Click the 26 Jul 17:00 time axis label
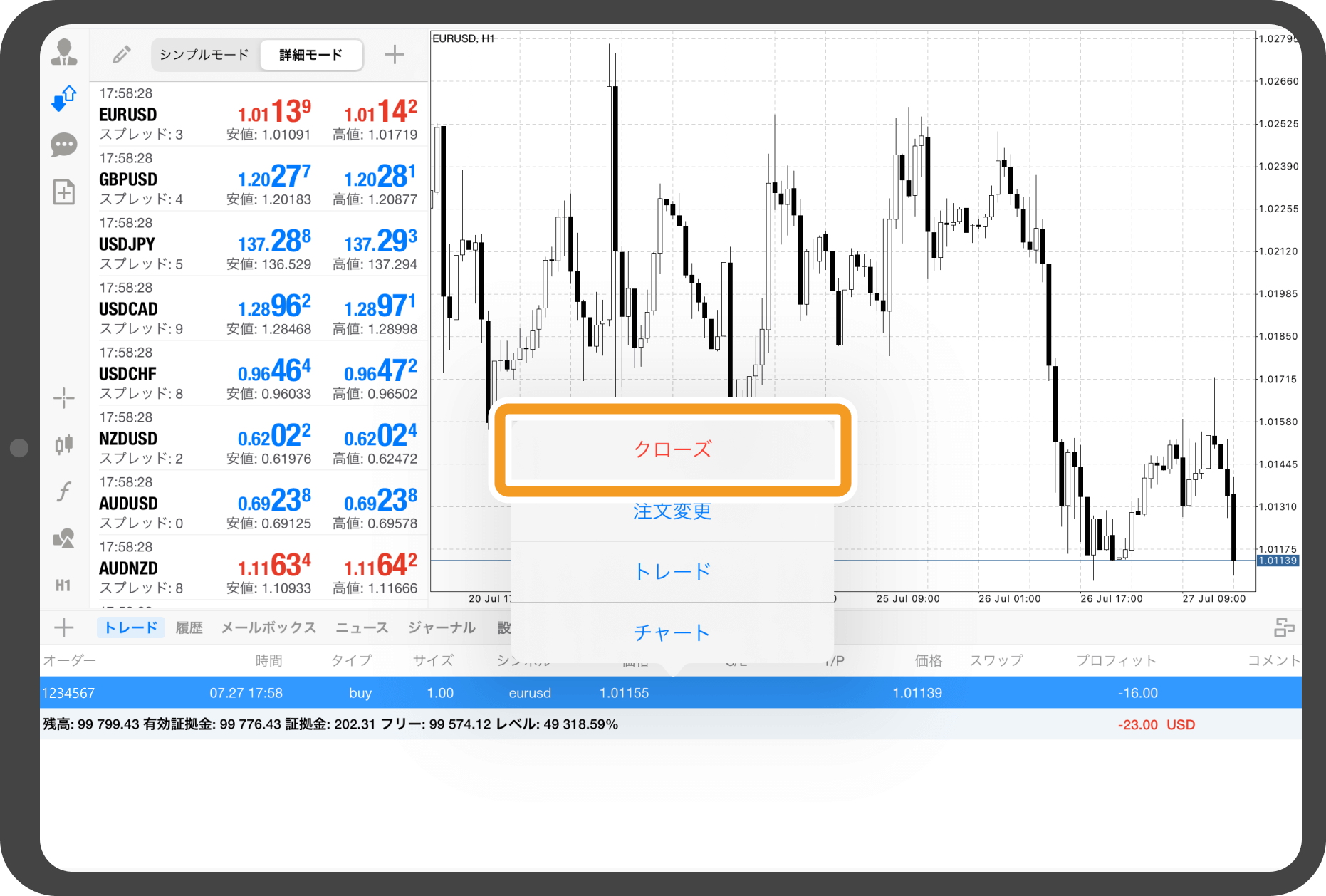The image size is (1326, 896). click(x=1111, y=598)
